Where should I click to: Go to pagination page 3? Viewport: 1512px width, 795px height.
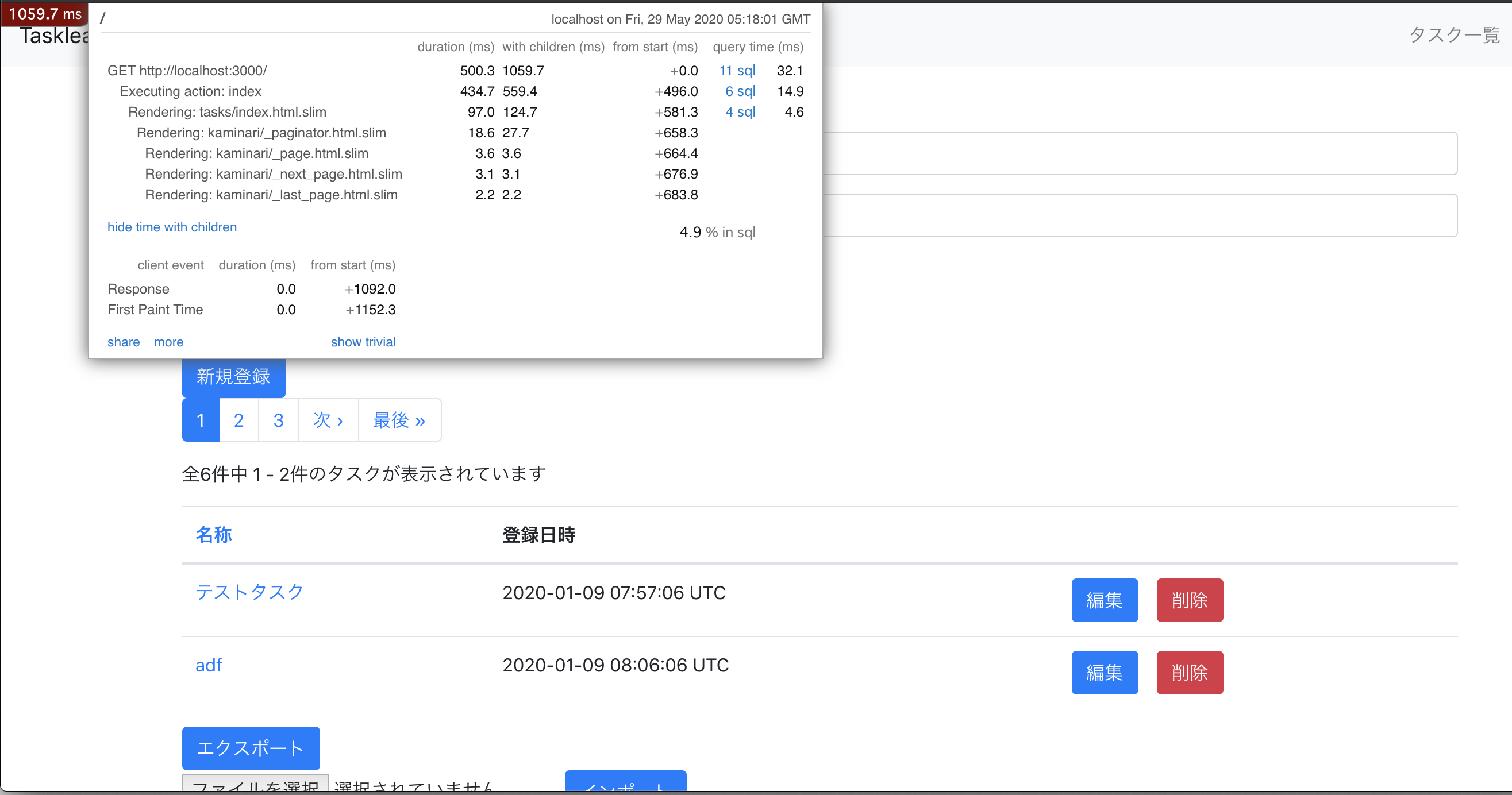click(278, 420)
